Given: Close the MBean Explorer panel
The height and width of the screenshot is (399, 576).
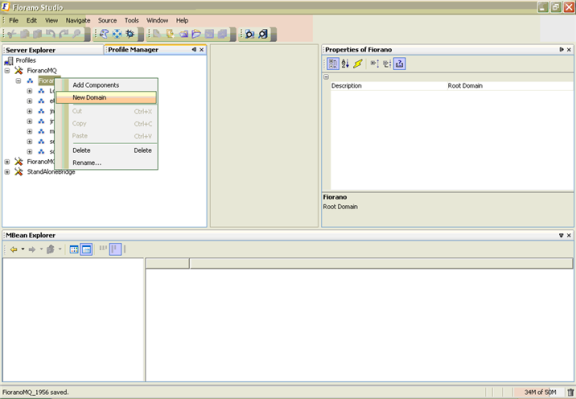Looking at the screenshot, I should coord(569,235).
